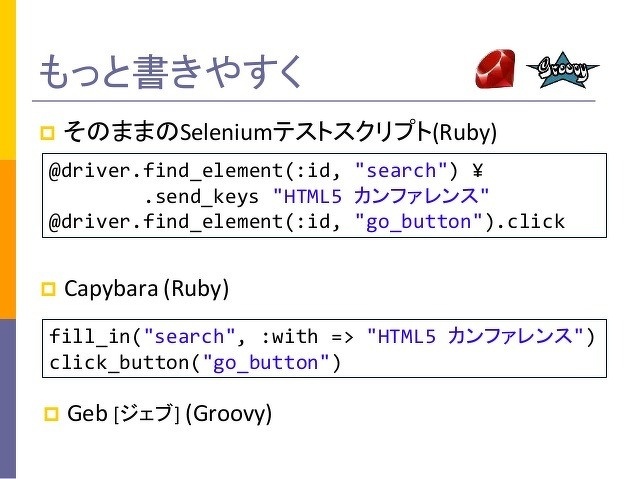Viewport: 638px width, 479px height.
Task: Click the Geb [ジェブ] (Groovy) heading text
Action: (169, 413)
